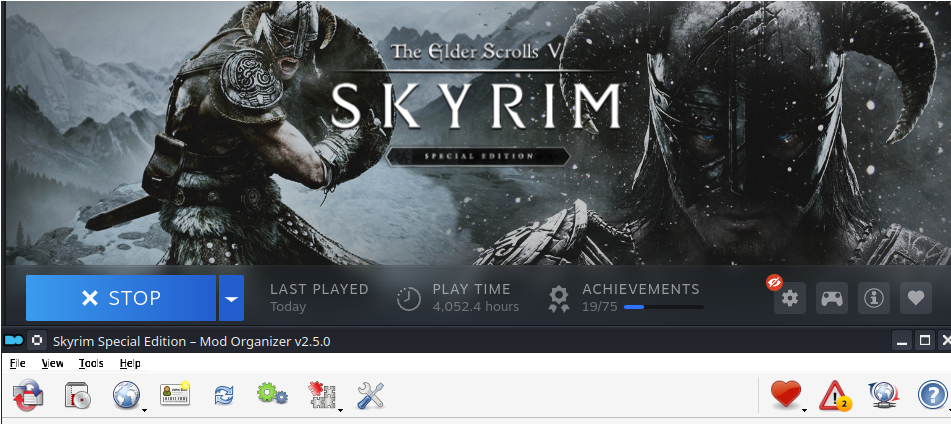951x424 pixels.
Task: Open the File menu in Mod Organizer
Action: [18, 363]
